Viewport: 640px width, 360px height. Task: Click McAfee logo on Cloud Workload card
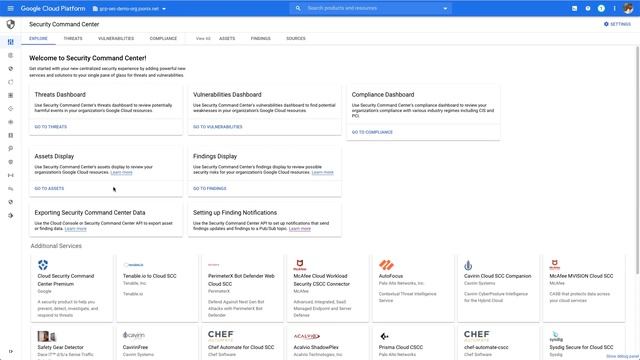tap(300, 265)
